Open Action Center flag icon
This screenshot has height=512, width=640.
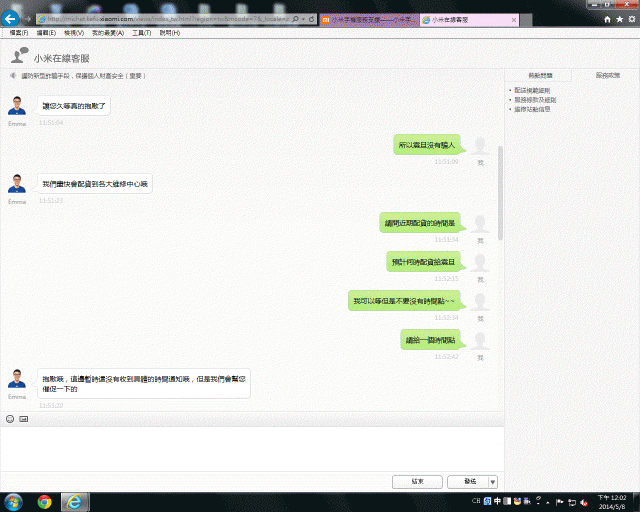coord(560,502)
